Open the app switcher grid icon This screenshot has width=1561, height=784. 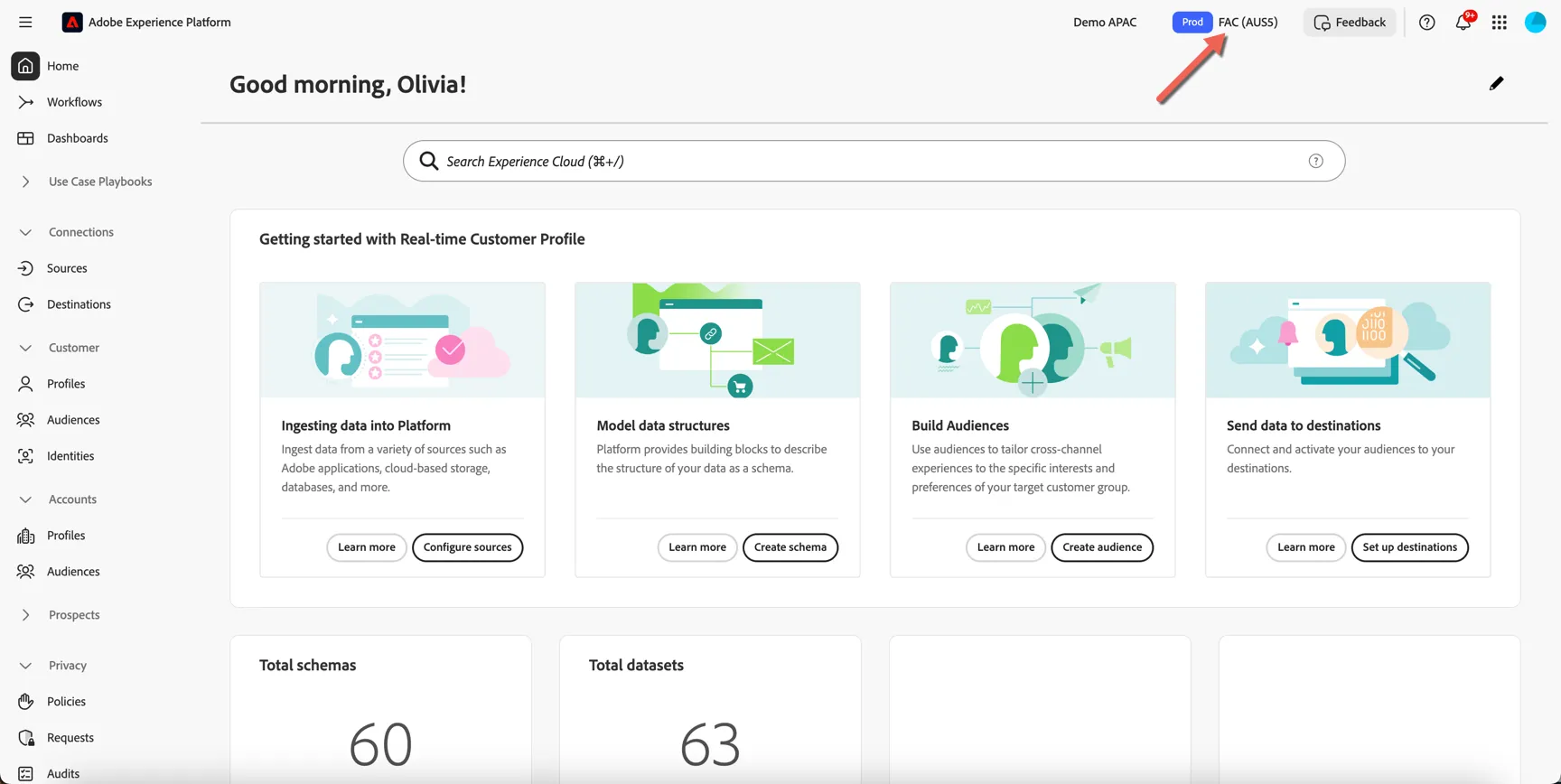pos(1500,23)
